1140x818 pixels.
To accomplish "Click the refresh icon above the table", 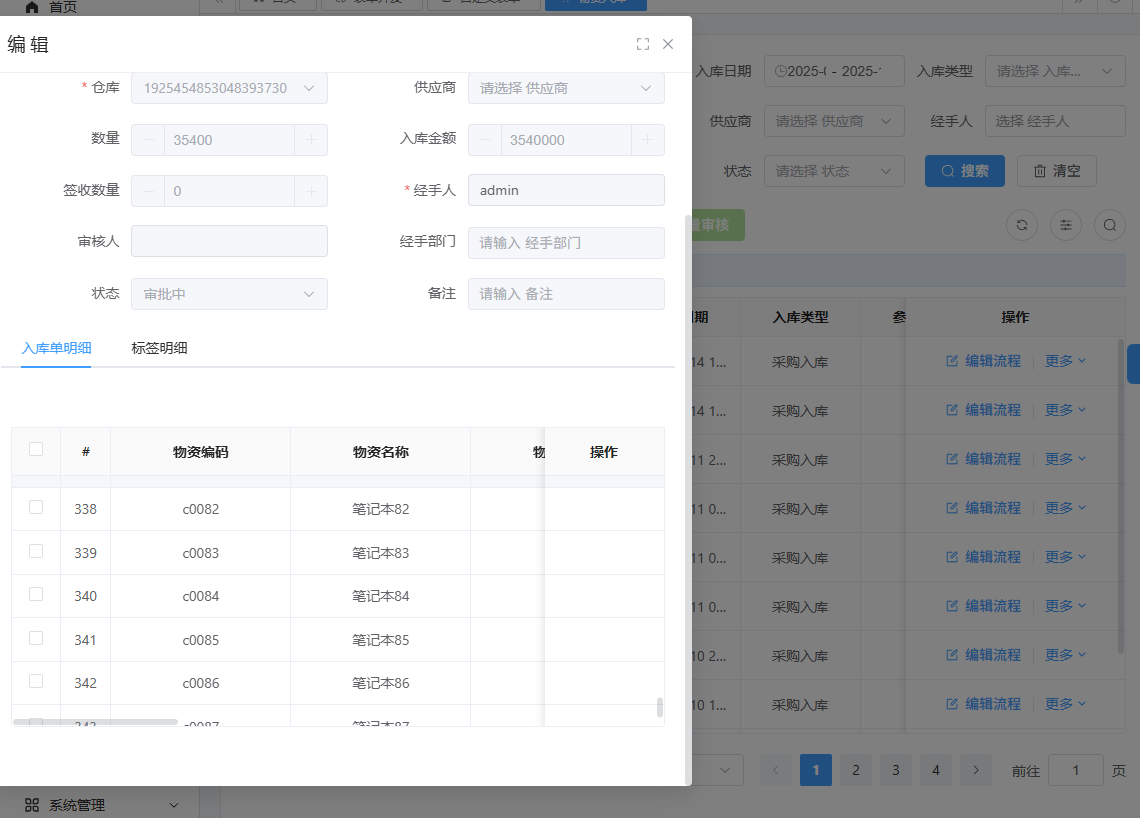I will (1021, 225).
